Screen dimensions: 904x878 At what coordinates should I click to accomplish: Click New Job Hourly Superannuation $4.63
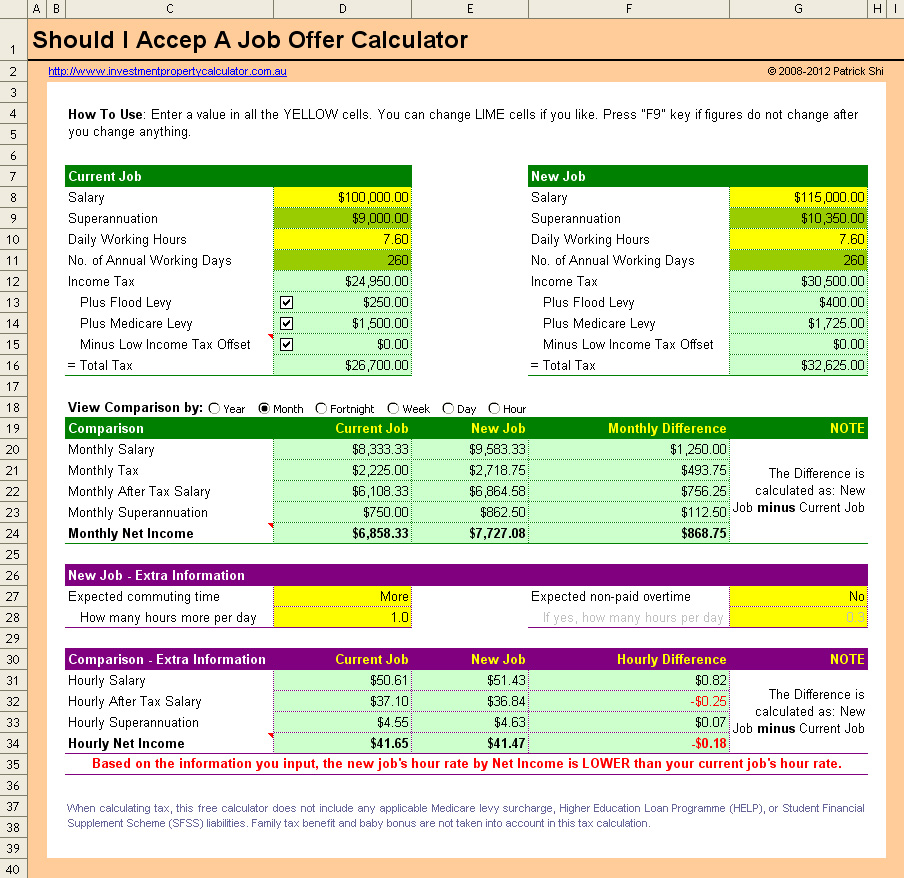point(470,723)
